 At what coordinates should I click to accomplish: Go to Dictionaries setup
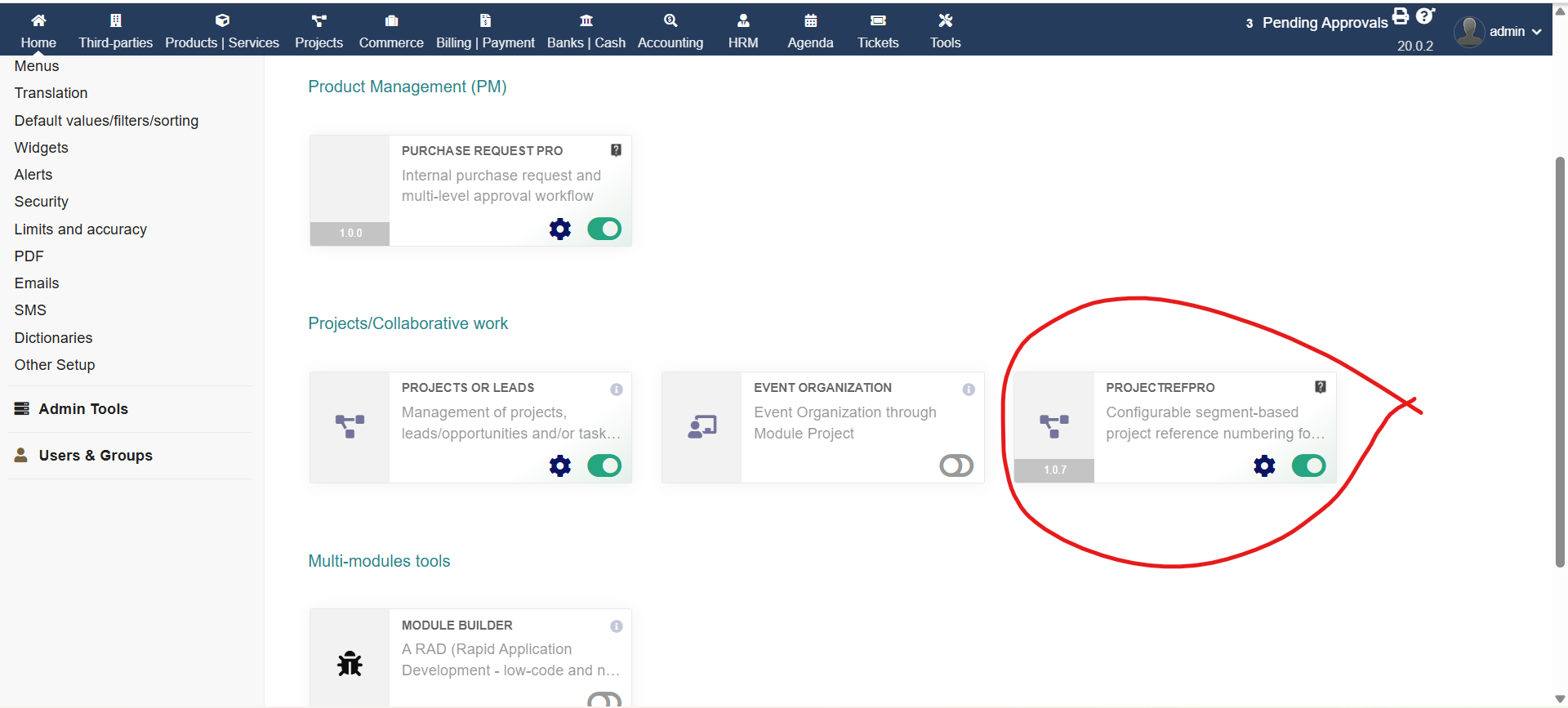53,338
